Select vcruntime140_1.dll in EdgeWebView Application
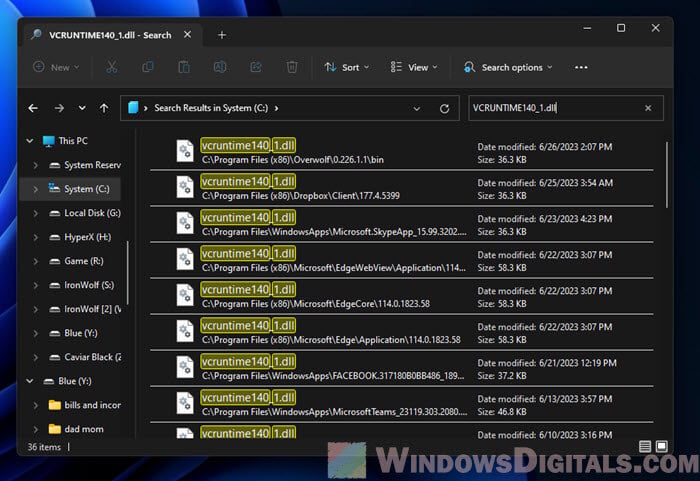Viewport: 700px width, 481px height. [x=402, y=260]
